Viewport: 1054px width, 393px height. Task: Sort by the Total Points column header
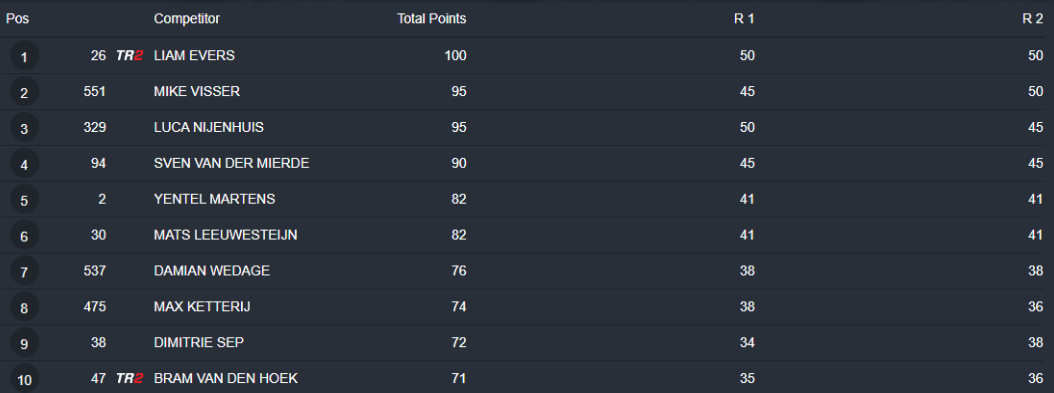click(432, 19)
